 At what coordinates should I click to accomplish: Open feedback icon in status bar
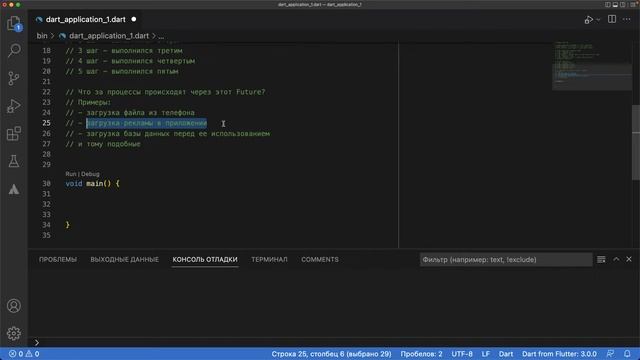pos(611,354)
